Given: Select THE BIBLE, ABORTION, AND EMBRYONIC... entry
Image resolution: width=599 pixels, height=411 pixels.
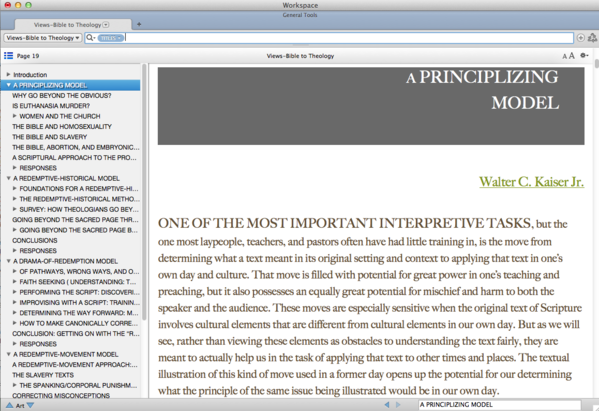Looking at the screenshot, I should (76, 147).
